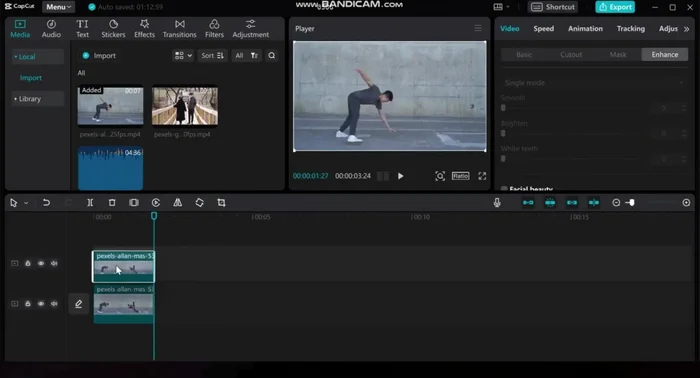700x378 pixels.
Task: Open the Adjustment panel
Action: point(250,29)
